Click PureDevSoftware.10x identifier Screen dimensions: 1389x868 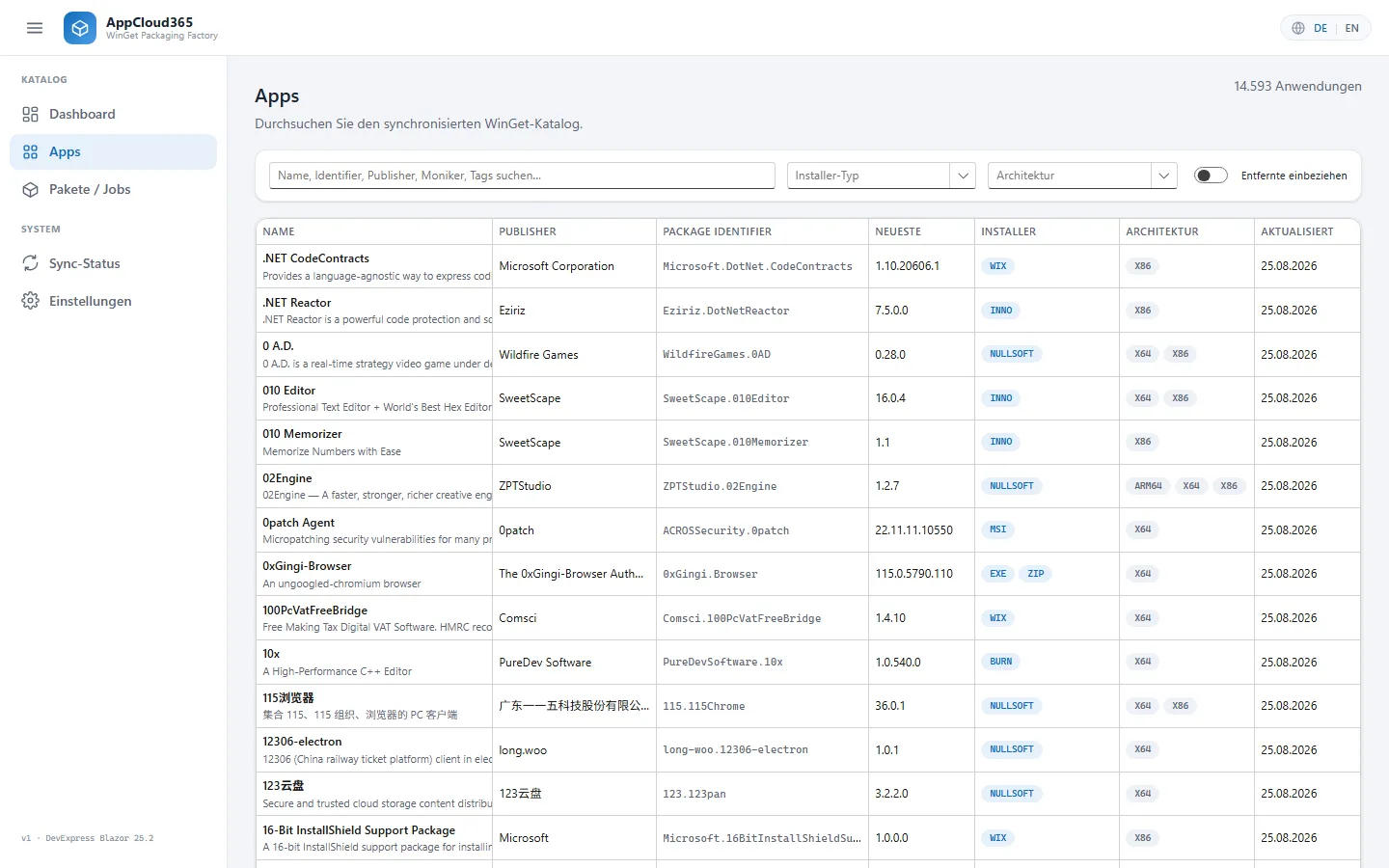pos(722,663)
